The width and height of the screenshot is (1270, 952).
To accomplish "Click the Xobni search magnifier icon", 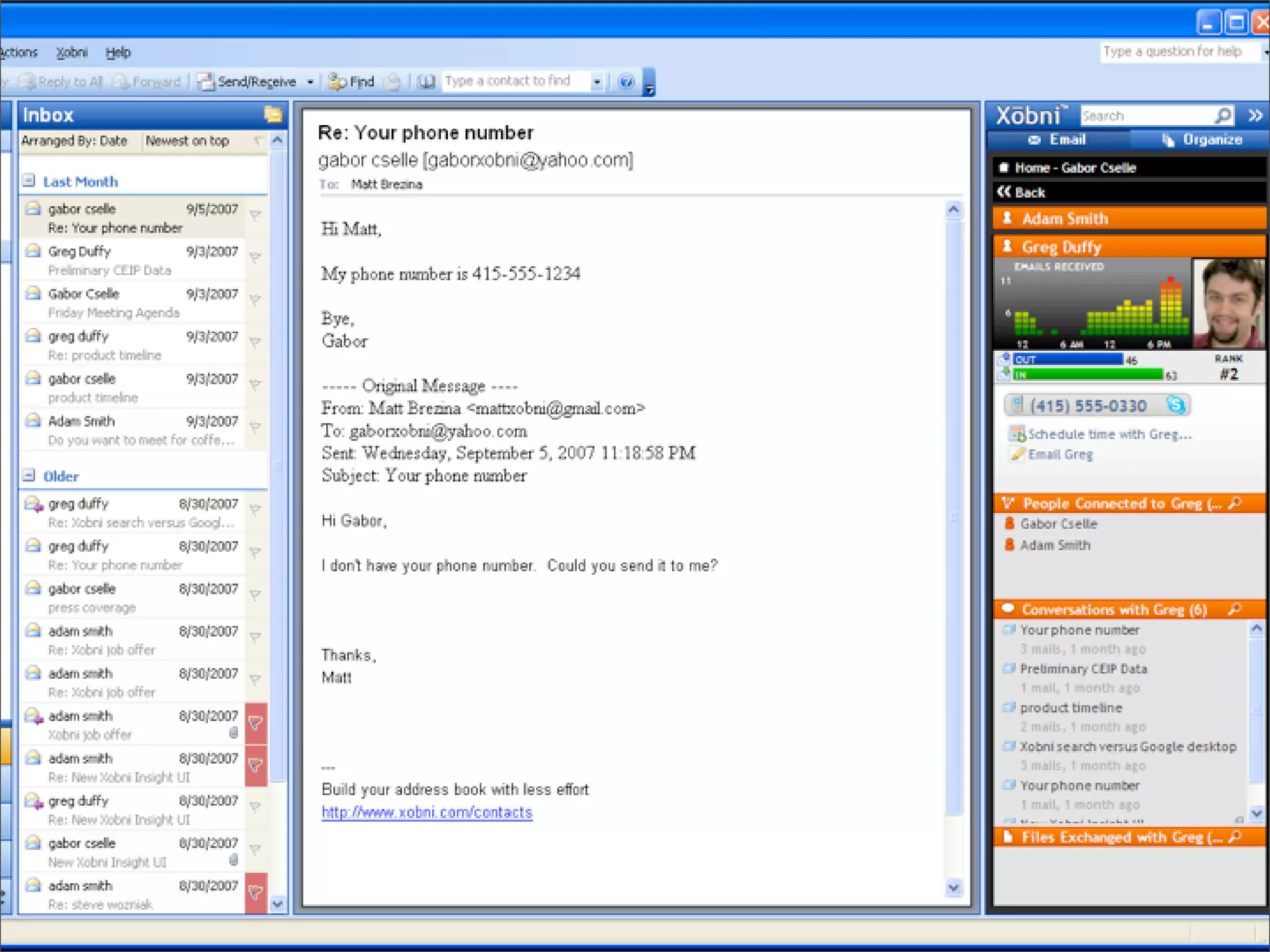I will pyautogui.click(x=1223, y=115).
